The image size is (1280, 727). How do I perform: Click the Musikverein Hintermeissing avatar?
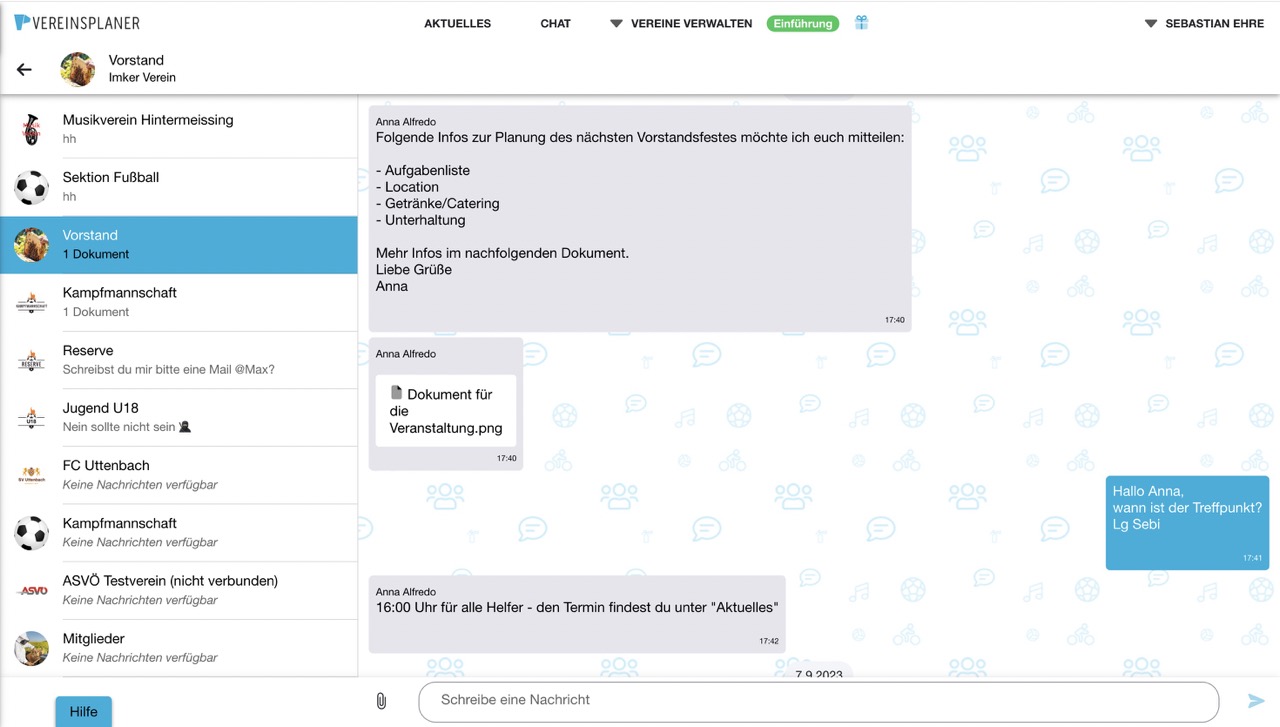(31, 129)
